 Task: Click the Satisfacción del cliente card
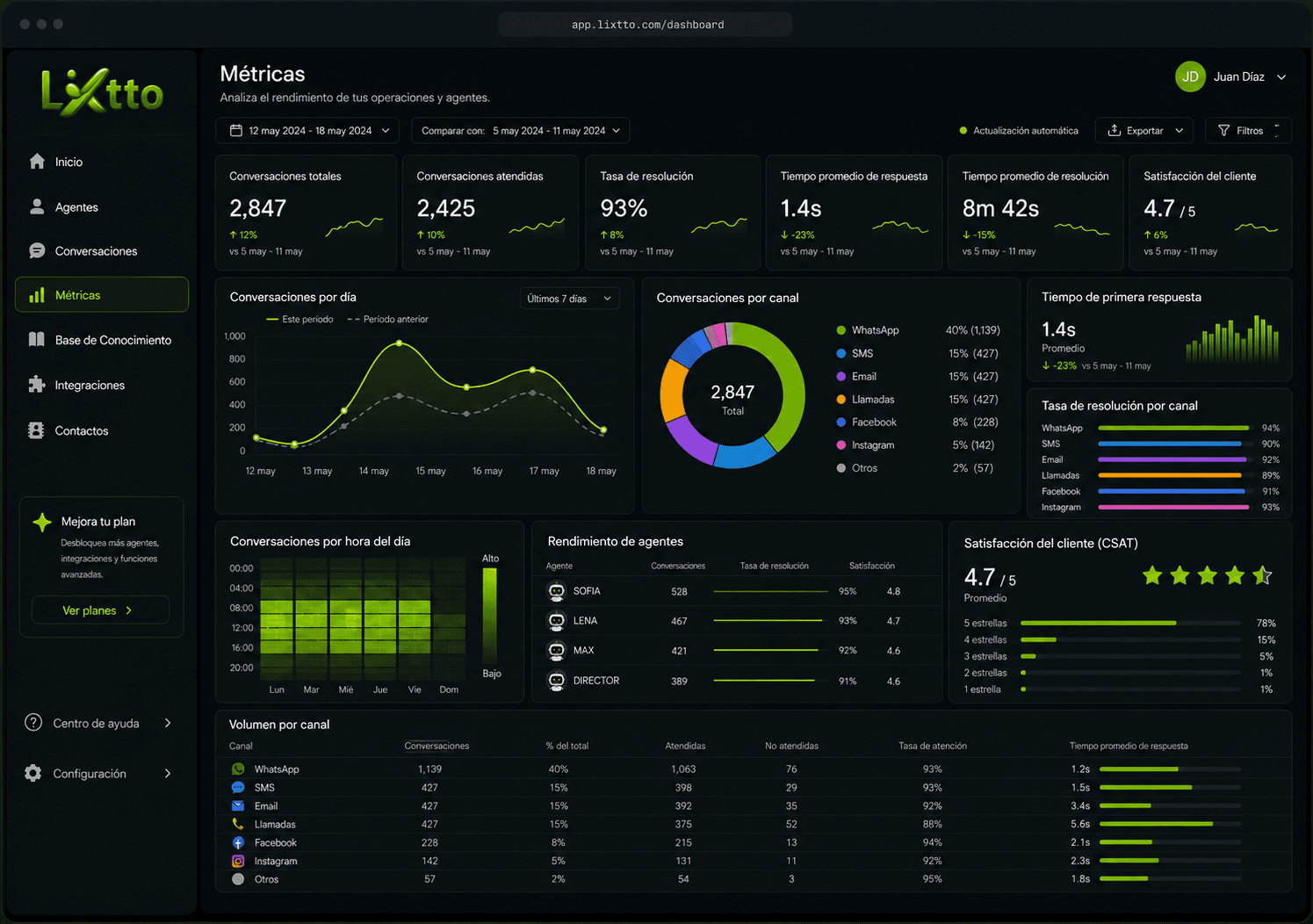(x=1210, y=213)
